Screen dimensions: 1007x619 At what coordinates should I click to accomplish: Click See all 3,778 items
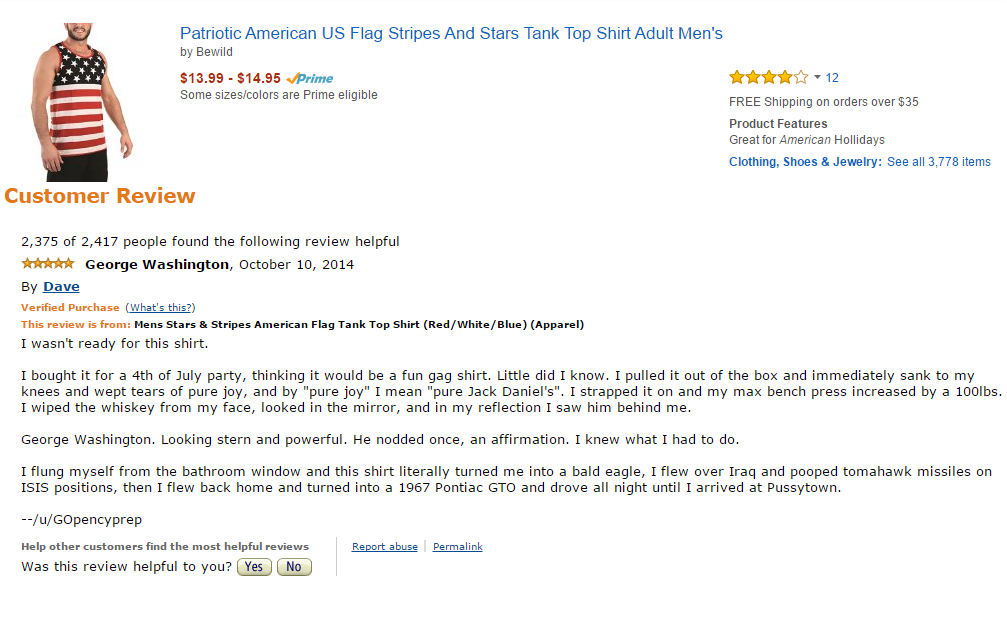pos(939,162)
